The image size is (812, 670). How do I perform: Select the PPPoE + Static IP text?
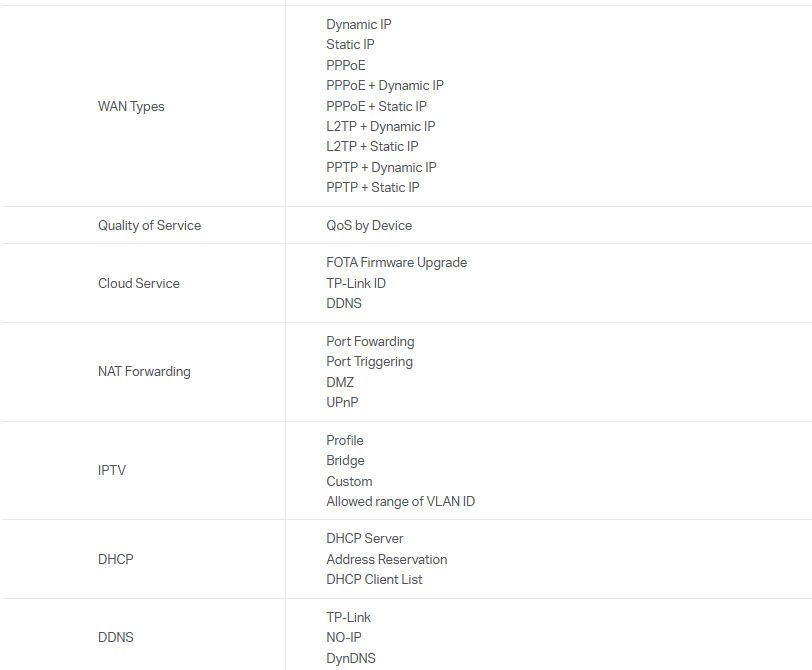[x=376, y=106]
